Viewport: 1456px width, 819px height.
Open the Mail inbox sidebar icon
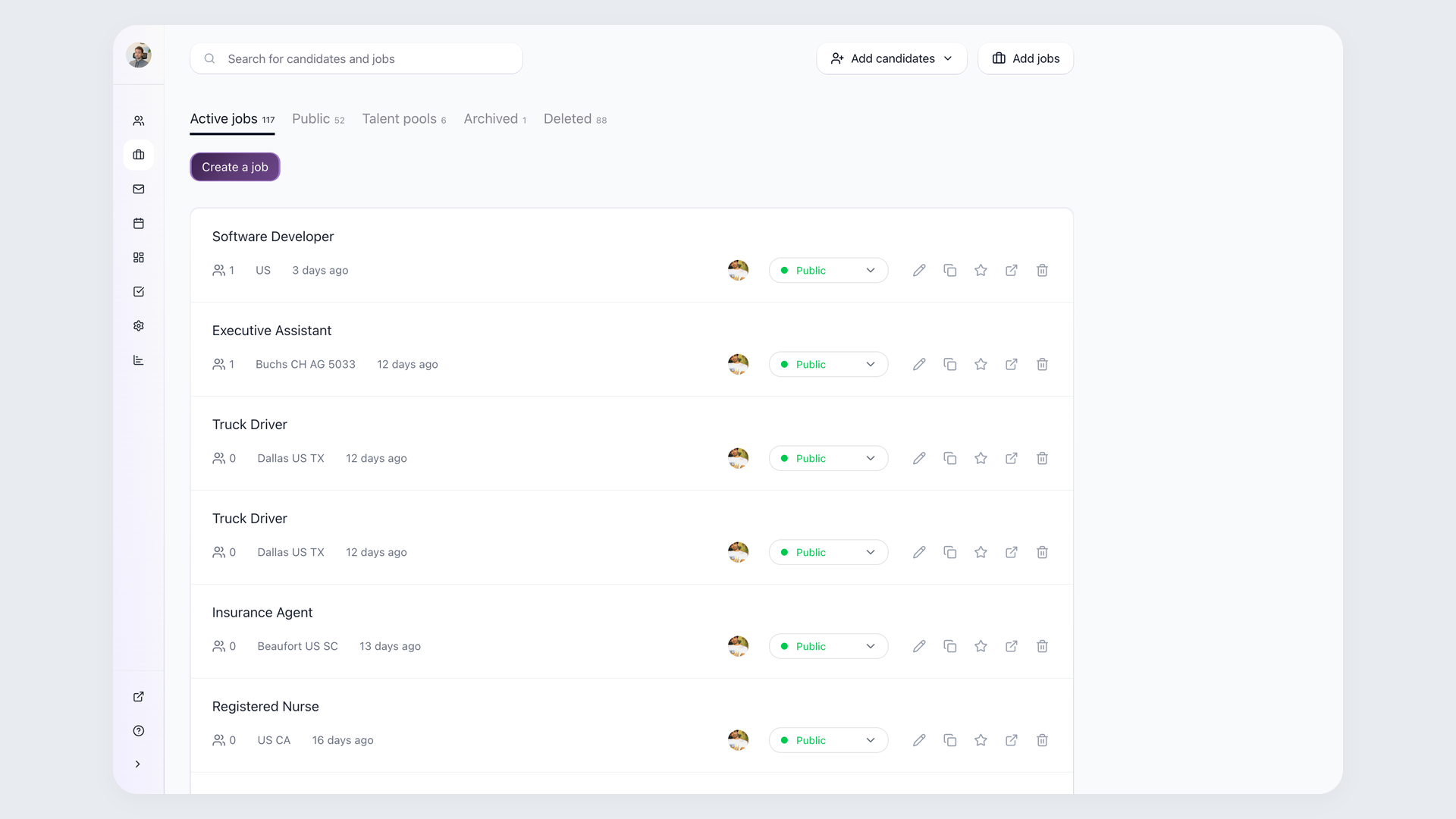pyautogui.click(x=138, y=189)
